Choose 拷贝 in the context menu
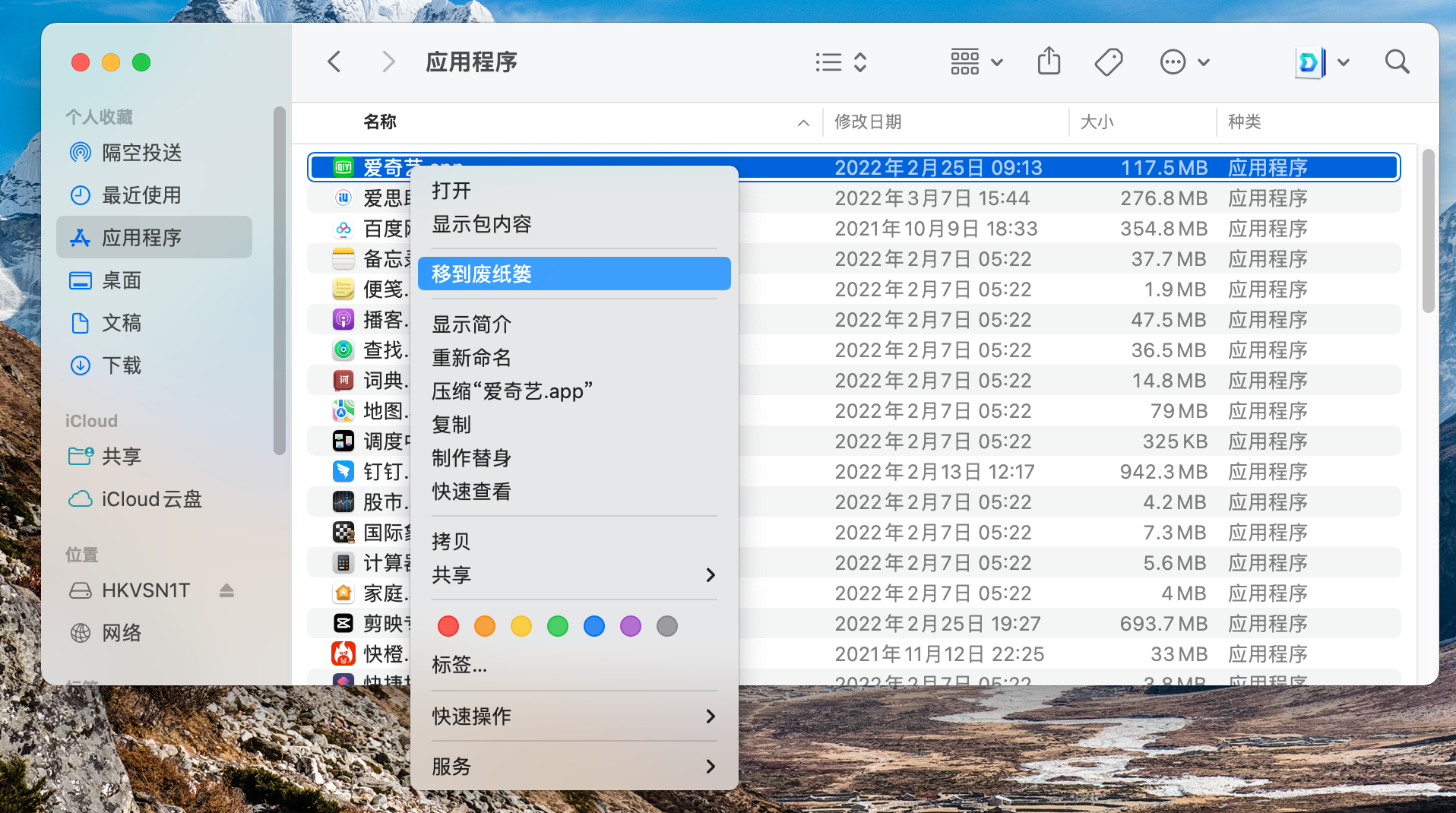 (574, 542)
